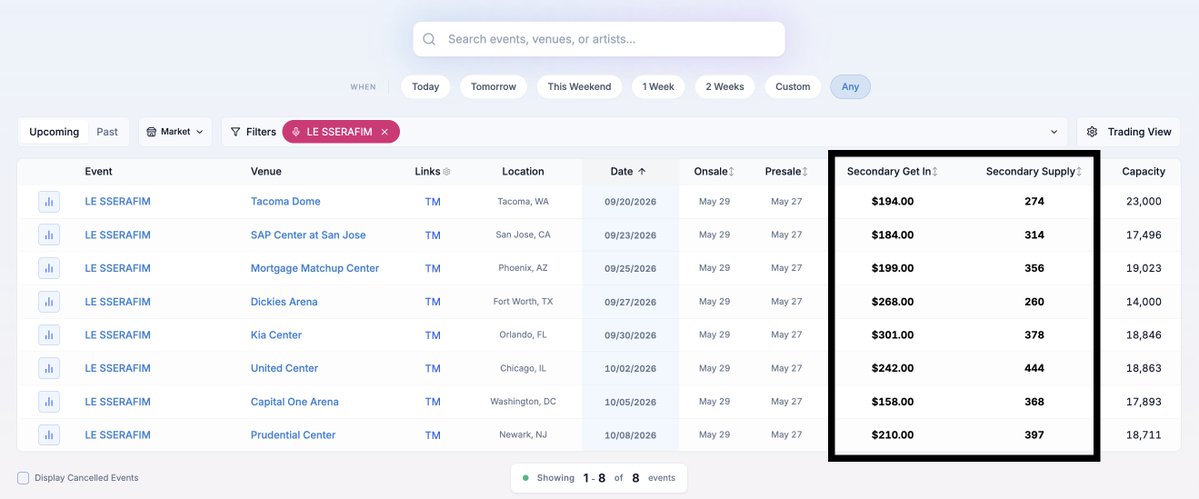Switch to the Past tab
Viewport: 1199px width, 499px height.
tap(107, 132)
